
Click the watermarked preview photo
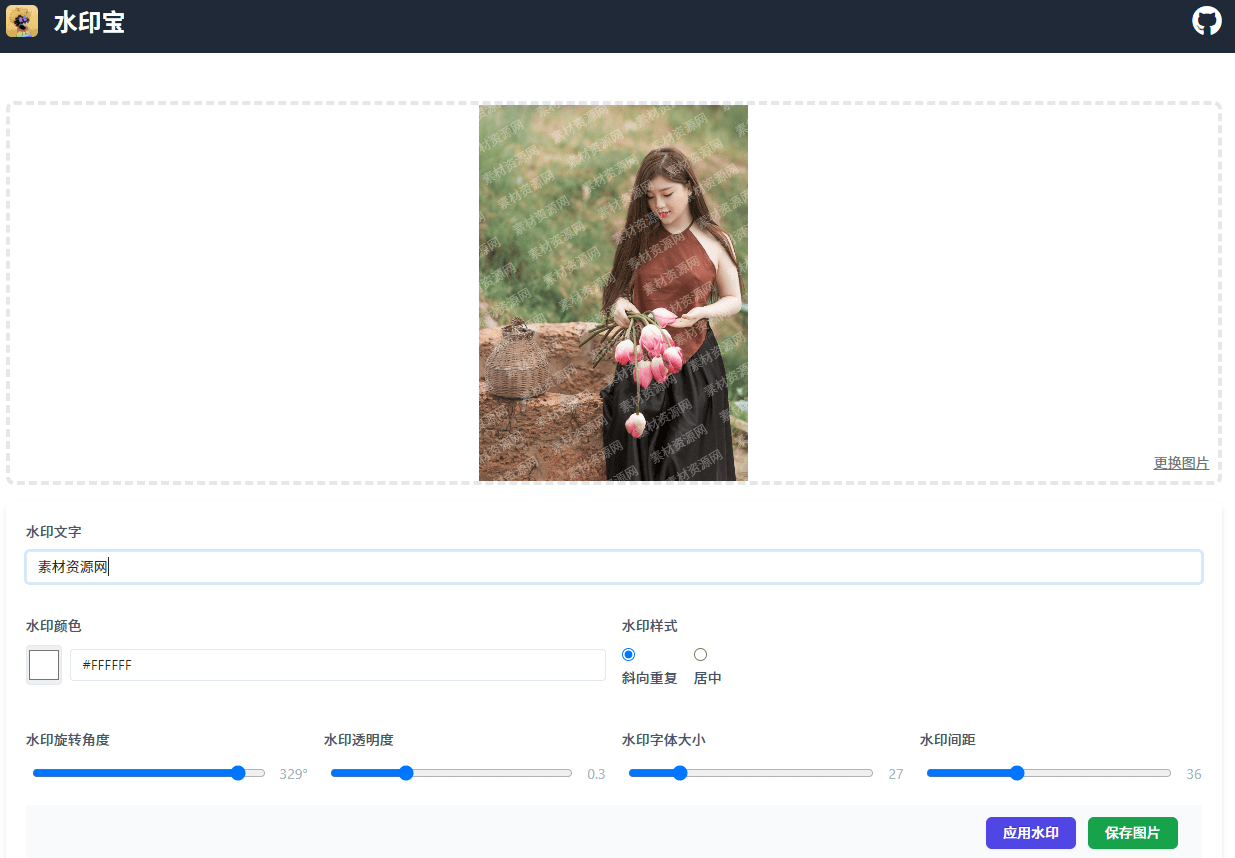[613, 293]
